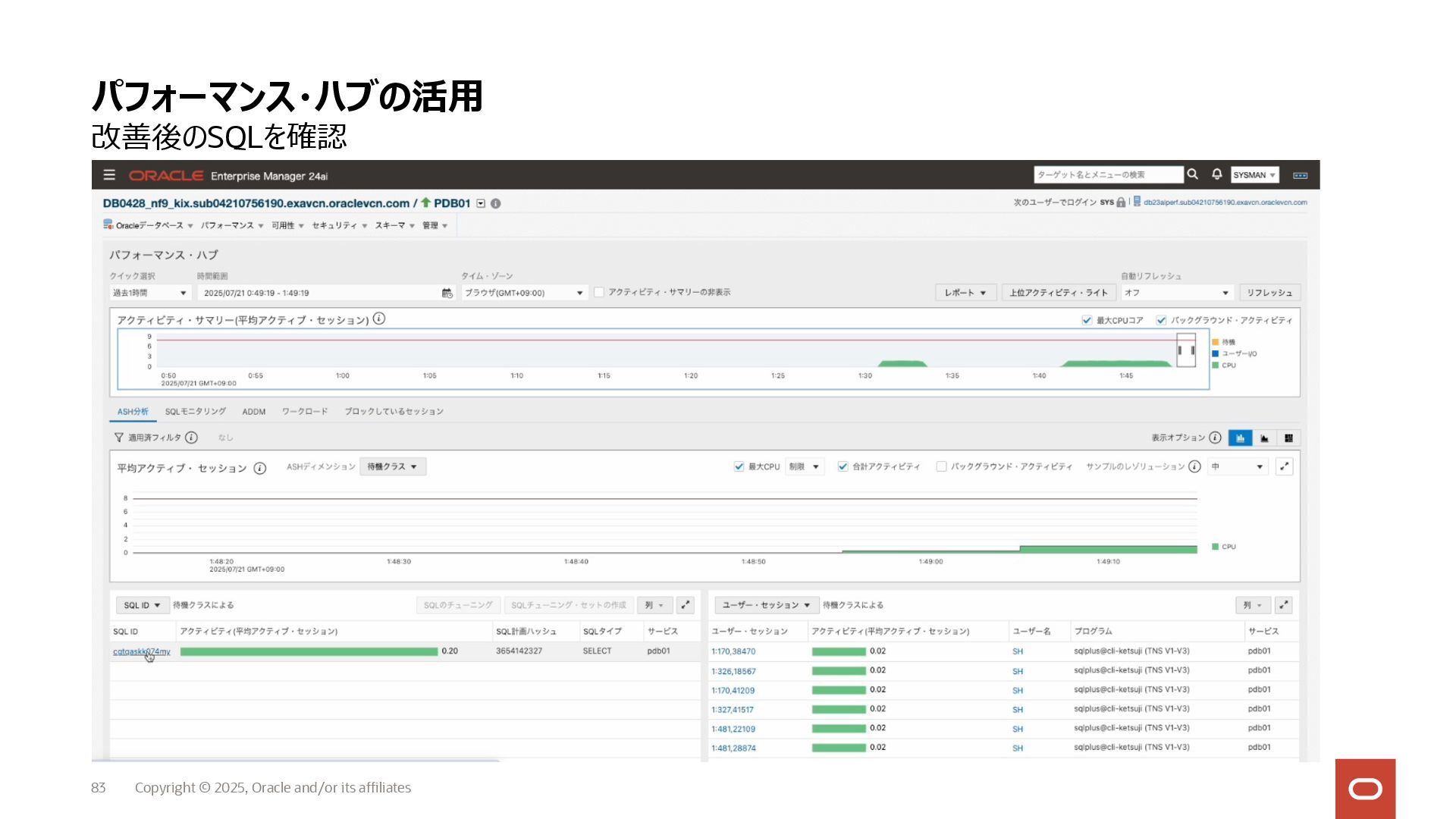
Task: Open the 管理 menu
Action: pos(435,225)
